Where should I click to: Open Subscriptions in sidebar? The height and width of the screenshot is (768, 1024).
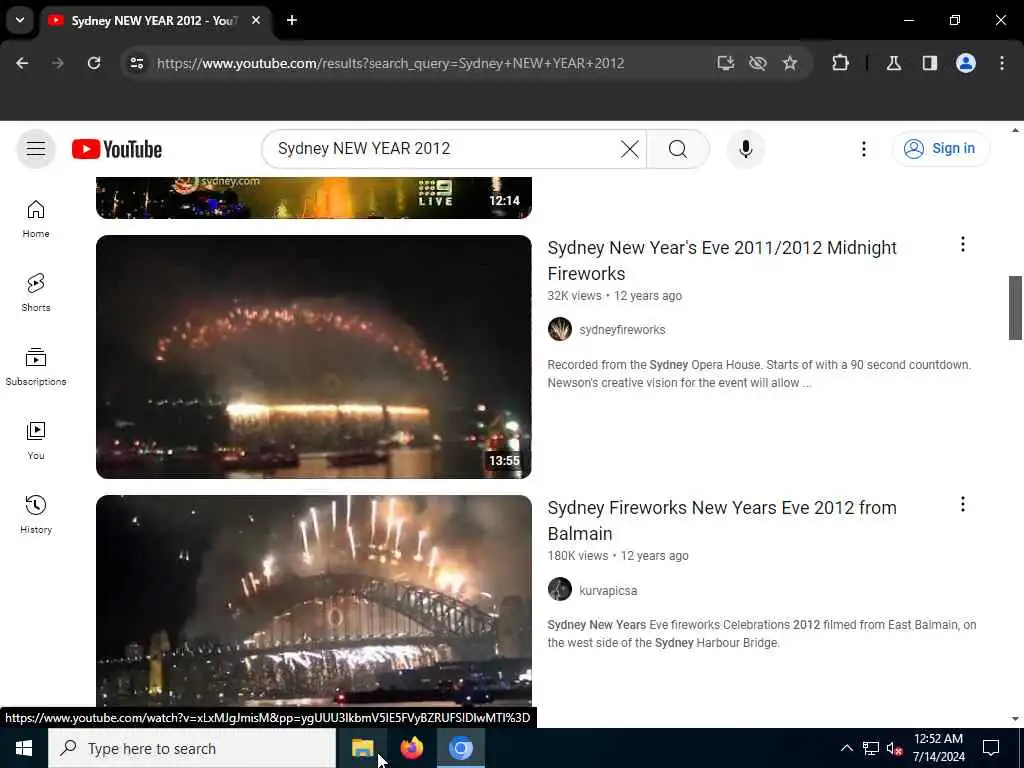click(x=36, y=367)
